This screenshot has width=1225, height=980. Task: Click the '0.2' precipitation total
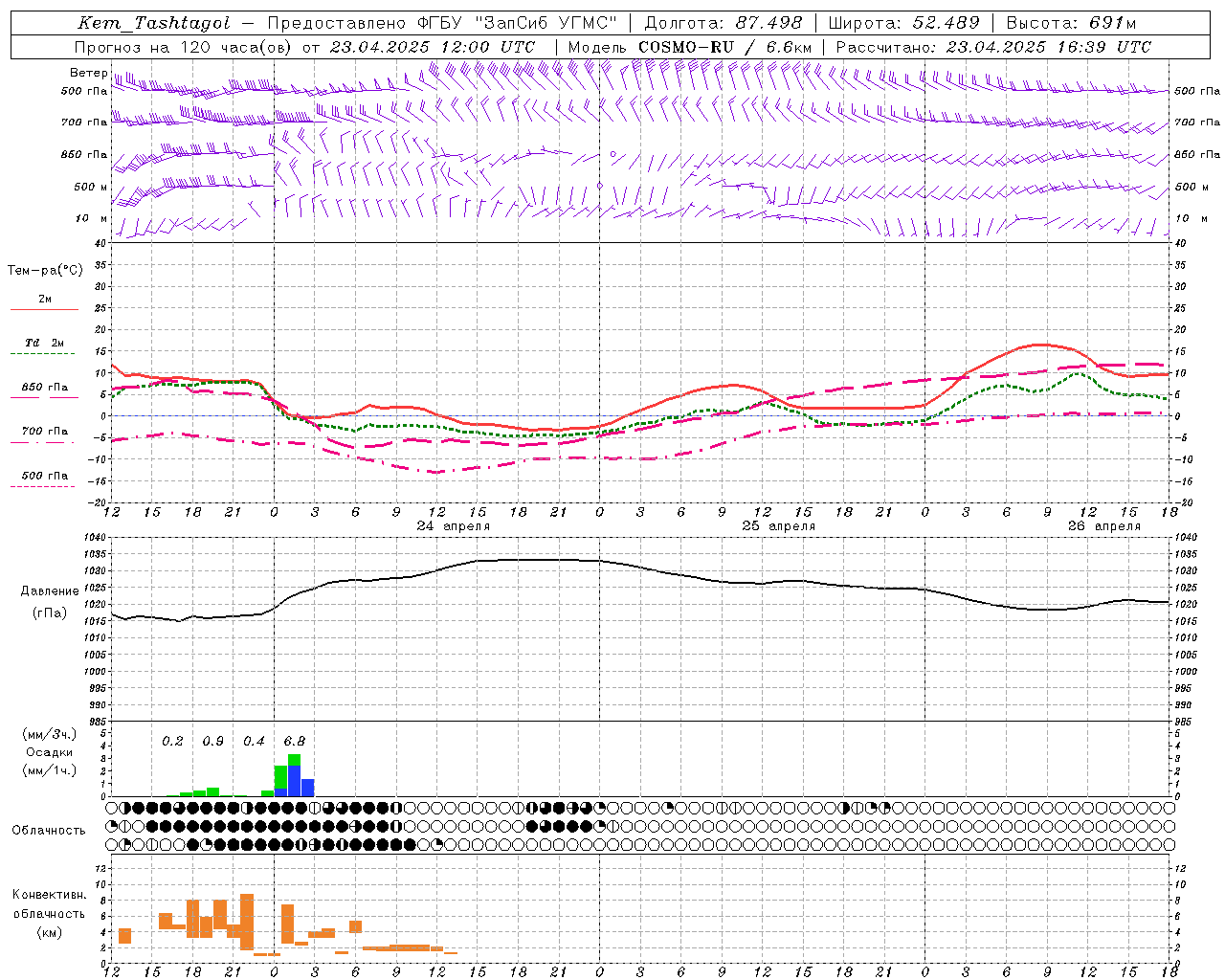click(172, 741)
